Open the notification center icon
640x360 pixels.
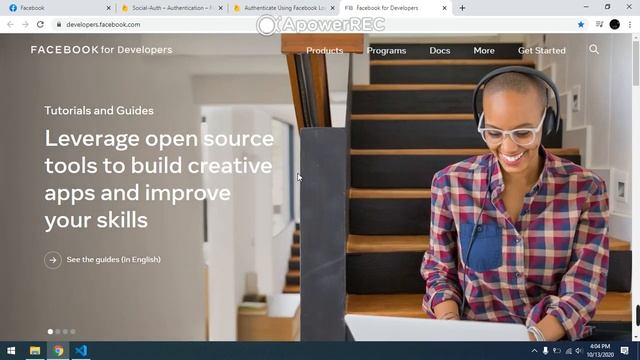624,351
